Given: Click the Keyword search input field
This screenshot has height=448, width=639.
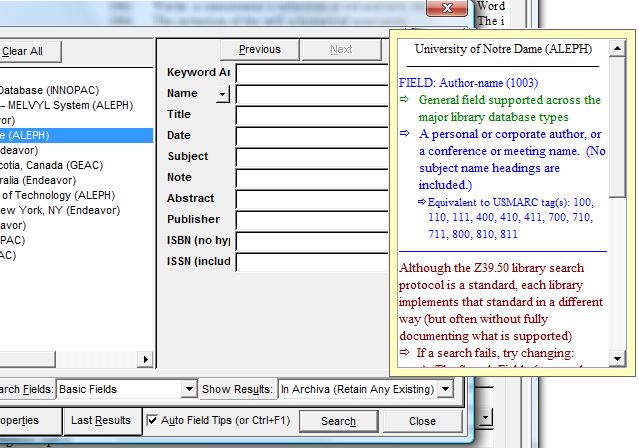Looking at the screenshot, I should pos(312,73).
